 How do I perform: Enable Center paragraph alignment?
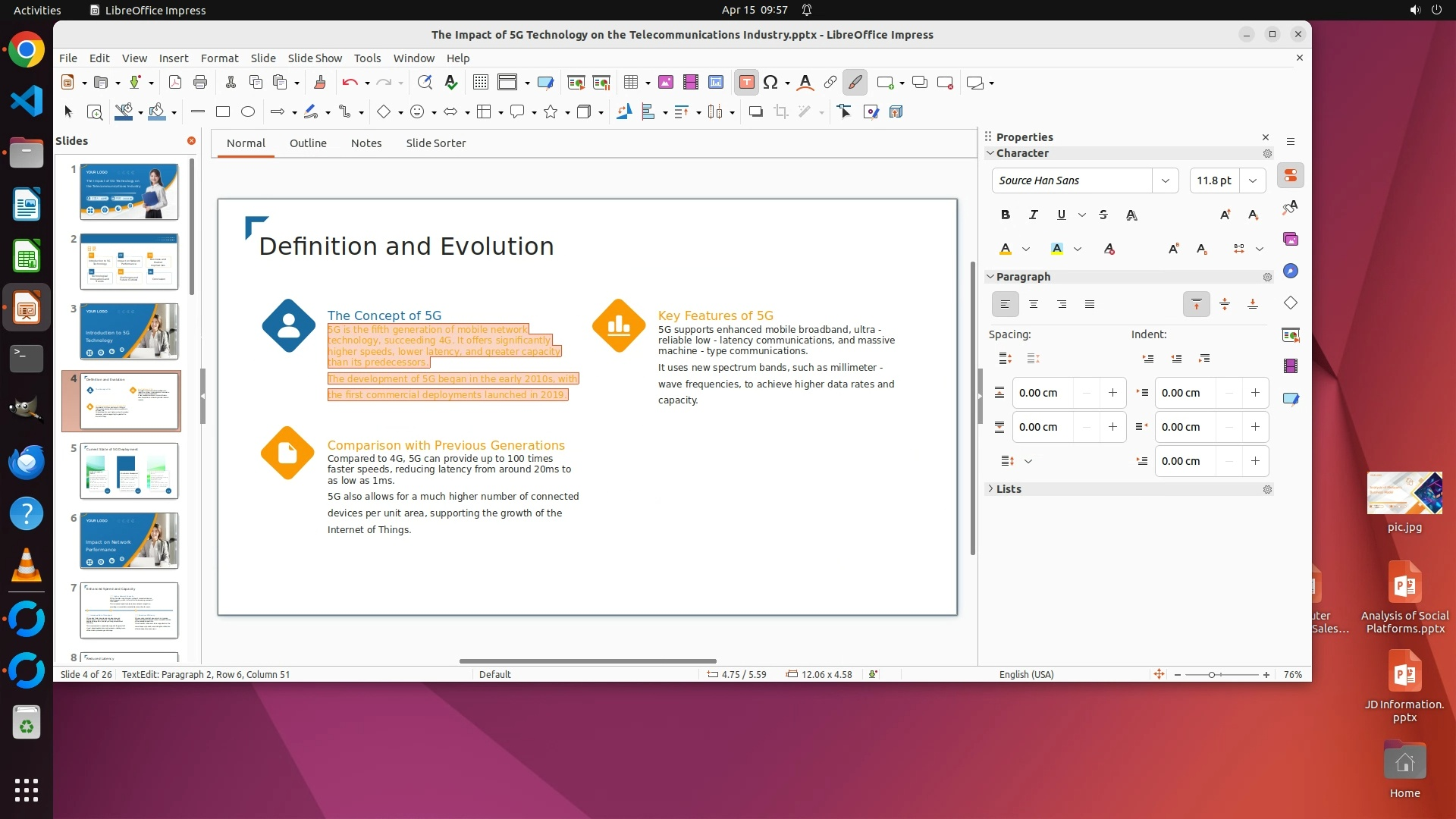(x=1033, y=305)
